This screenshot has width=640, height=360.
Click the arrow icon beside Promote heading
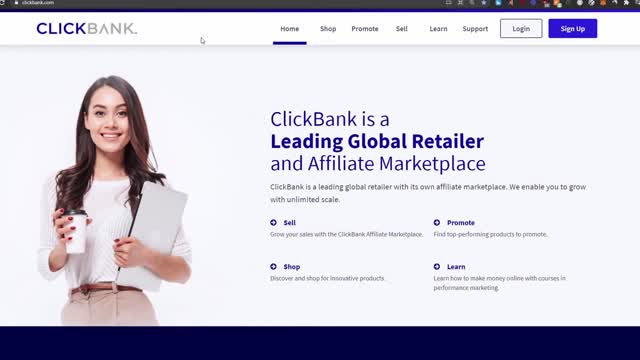(x=437, y=222)
